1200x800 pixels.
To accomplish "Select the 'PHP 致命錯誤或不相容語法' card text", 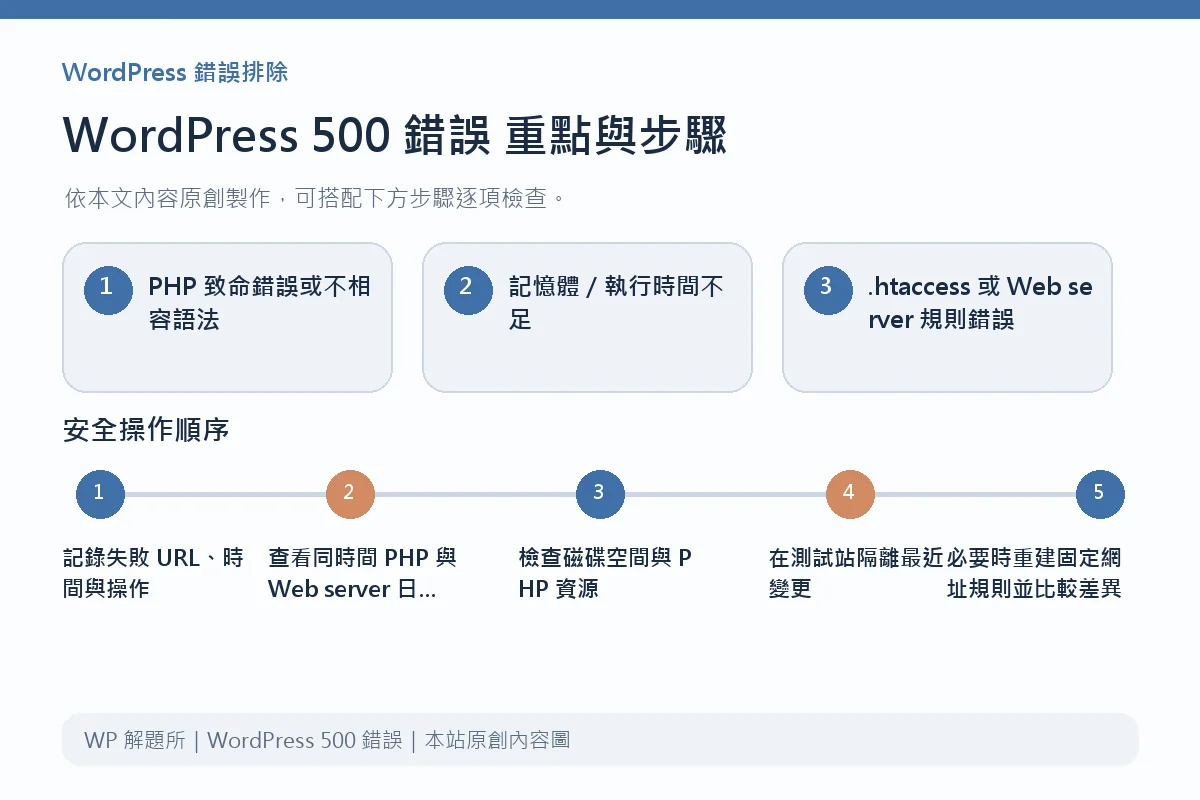I will pyautogui.click(x=259, y=303).
